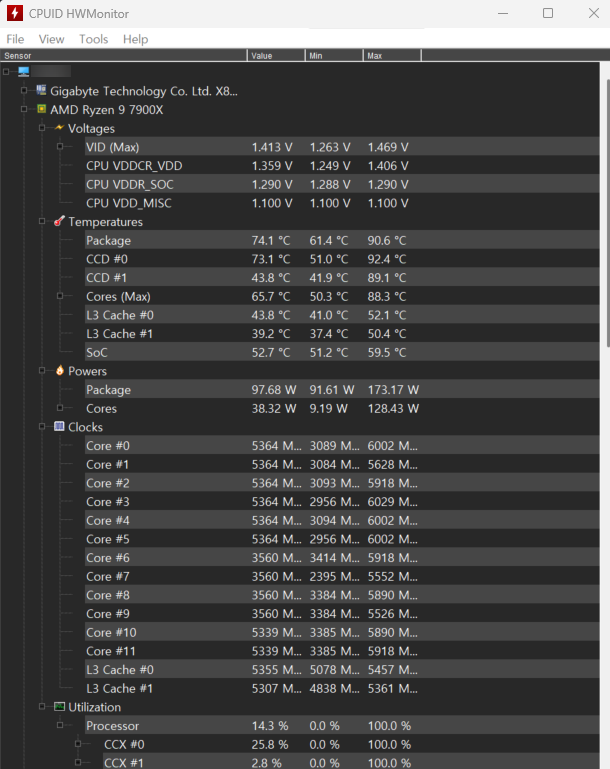The image size is (610, 769).
Task: Select the Core #3 clock row
Action: [342, 501]
